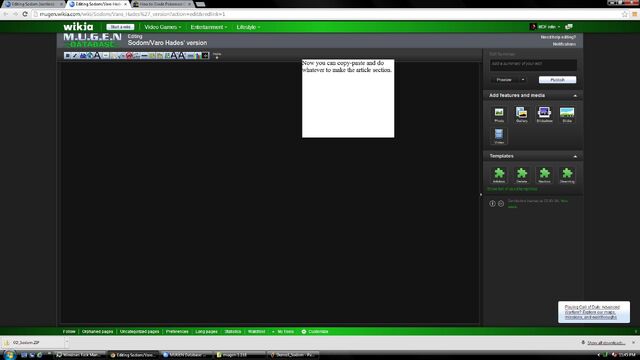Open the Entertainment menu in Wikia header
This screenshot has width=640, height=360.
(x=209, y=27)
